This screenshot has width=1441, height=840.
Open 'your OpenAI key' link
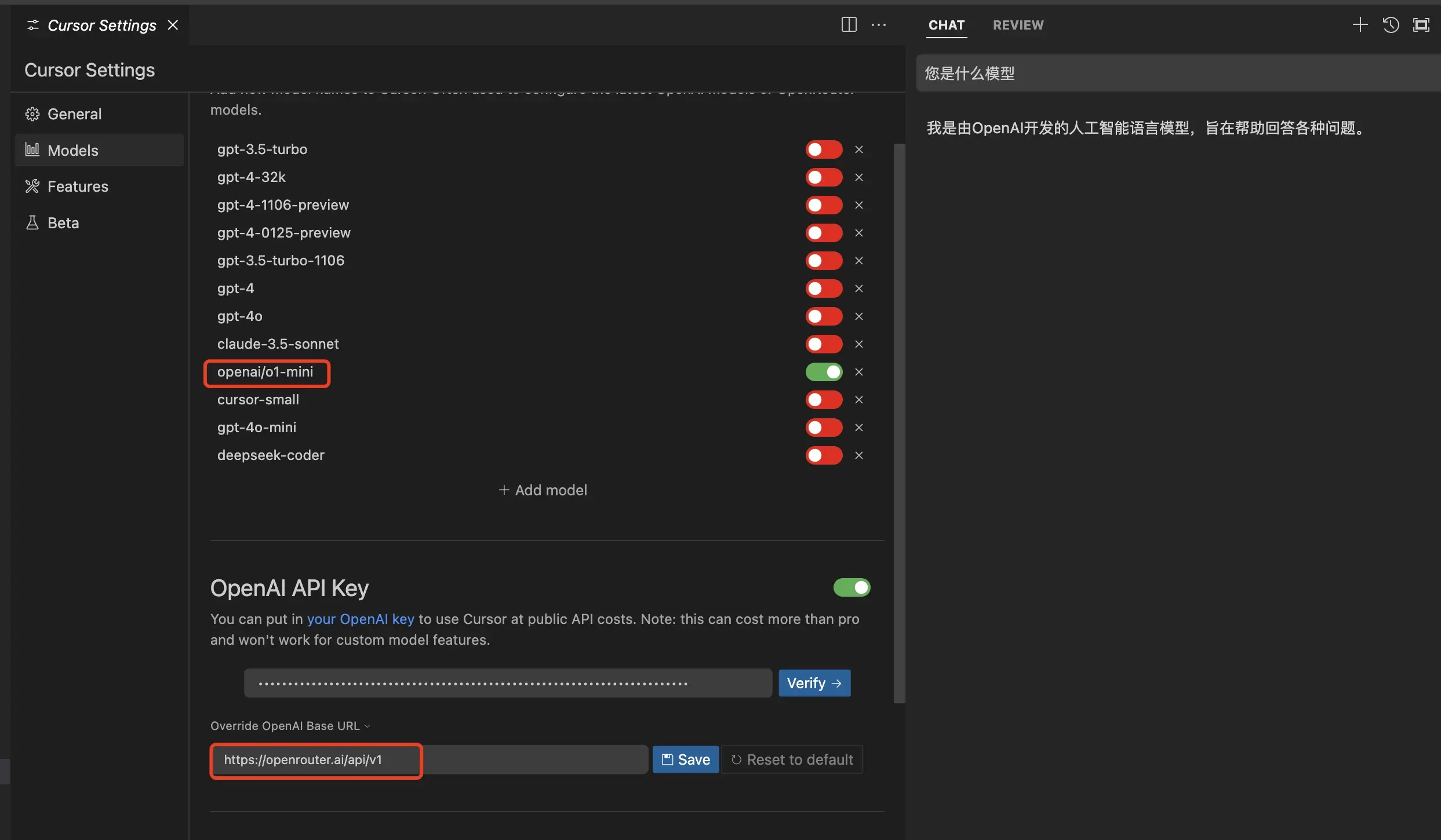click(361, 619)
